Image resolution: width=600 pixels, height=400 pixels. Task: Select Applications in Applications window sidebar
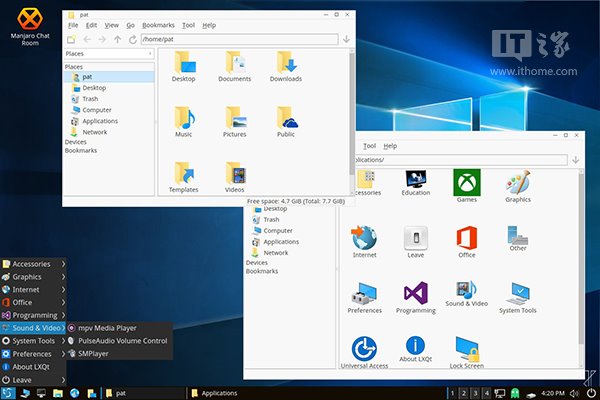point(290,242)
